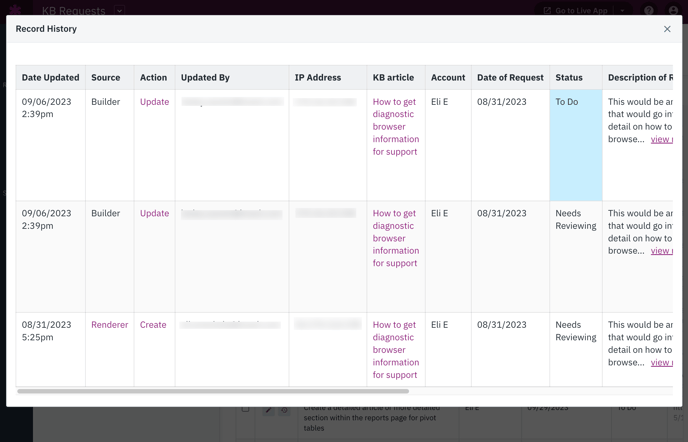Click view more link in Renderer row description

(x=662, y=363)
